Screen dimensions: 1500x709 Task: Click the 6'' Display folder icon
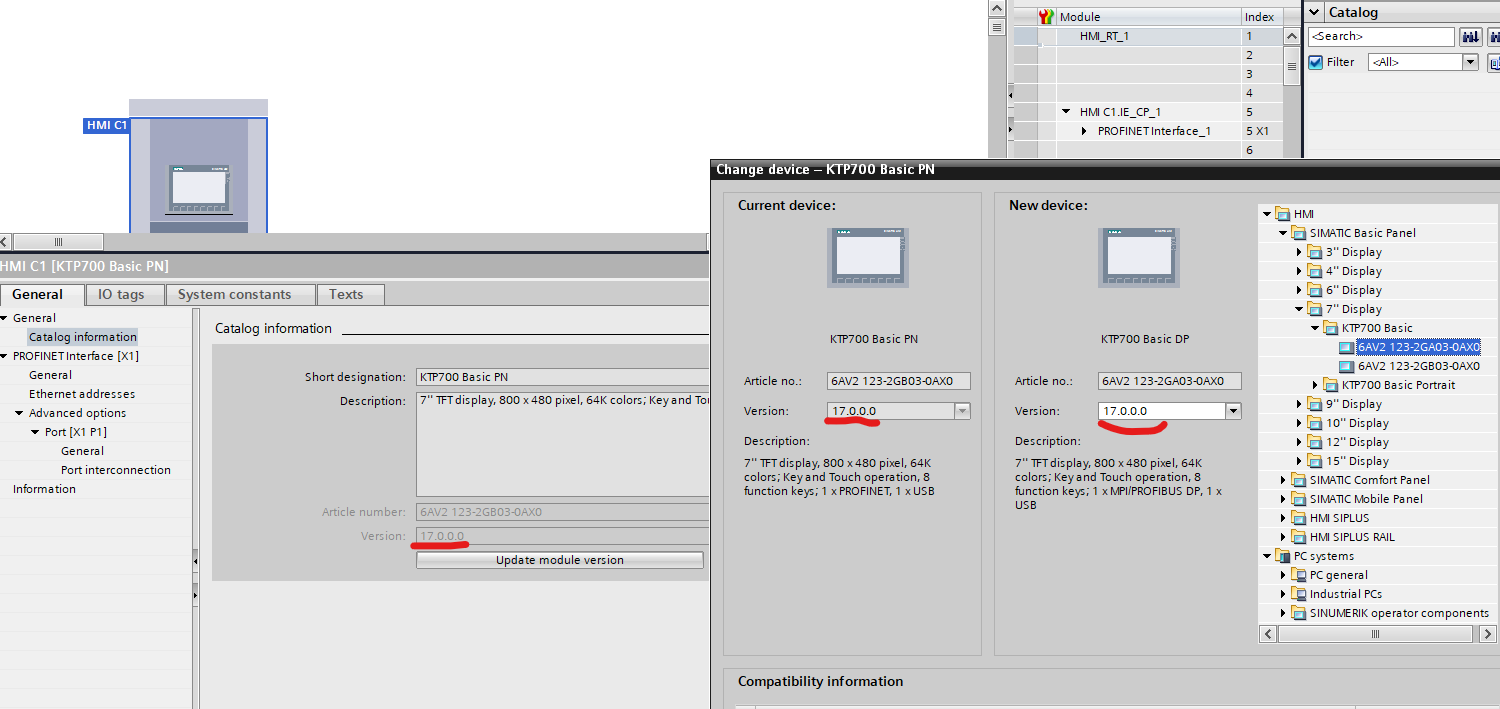point(1315,290)
